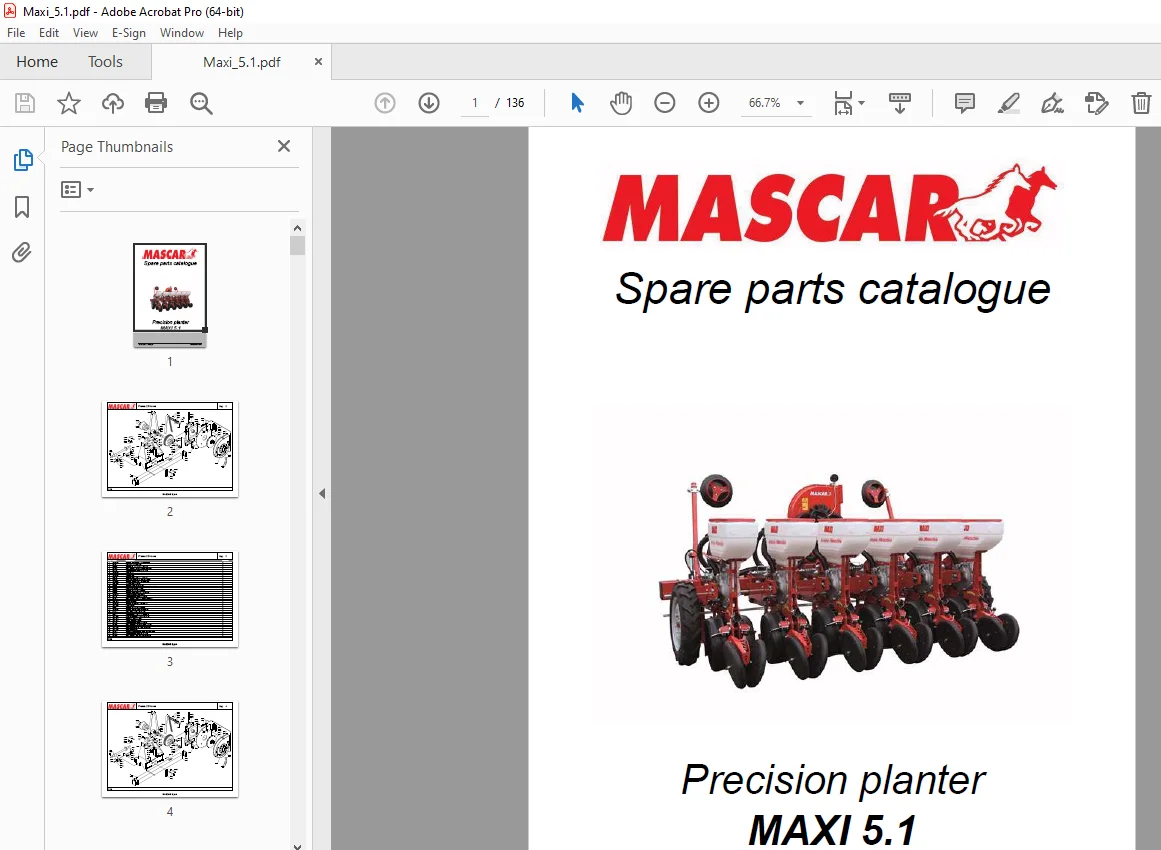Switch to the Tools tab
This screenshot has height=850, width=1161.
pyautogui.click(x=105, y=61)
